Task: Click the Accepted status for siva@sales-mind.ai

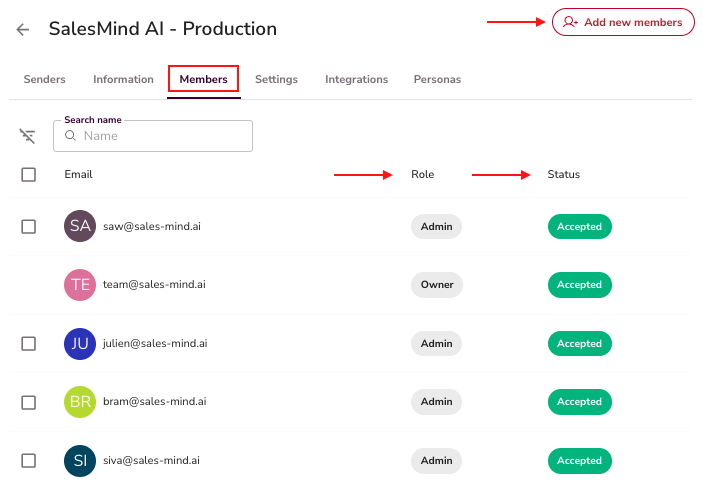Action: pyautogui.click(x=579, y=461)
